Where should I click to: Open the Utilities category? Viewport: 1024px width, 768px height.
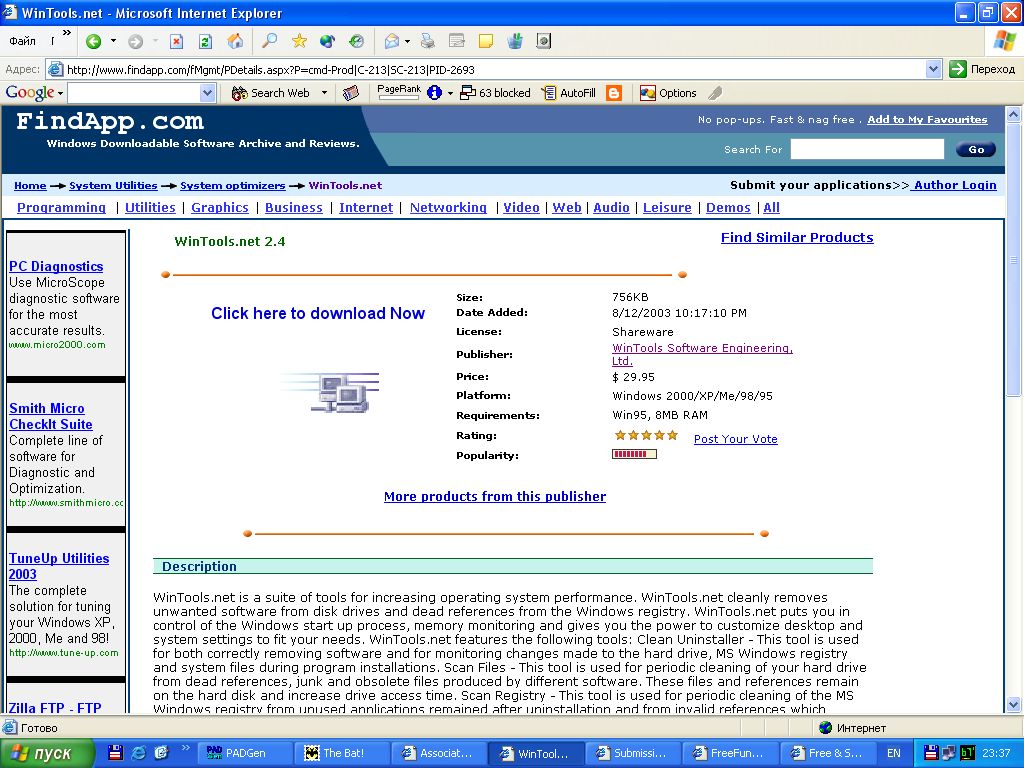coord(150,208)
